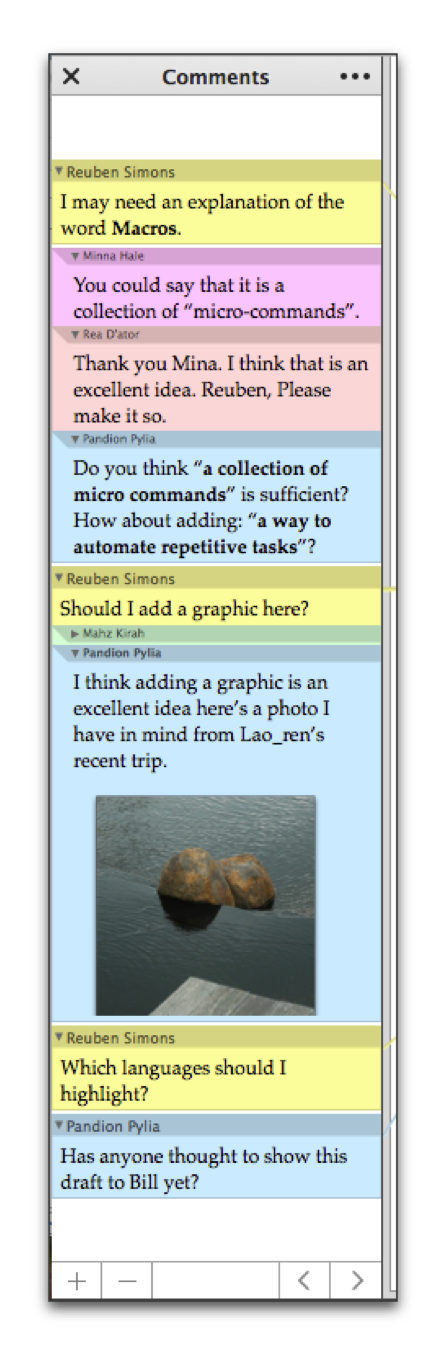
Task: Expand Mahz Kirah's collapsed reply
Action: pyautogui.click(x=76, y=634)
